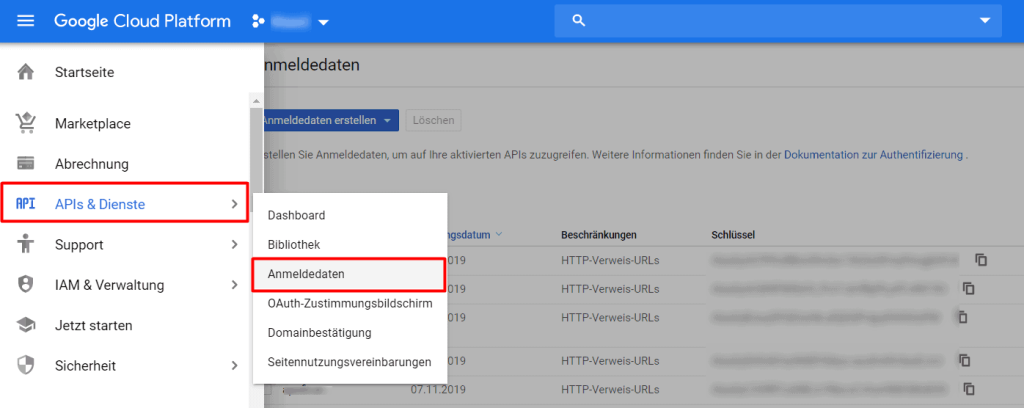Copy the key in the 07.11.2019 row
This screenshot has height=408, width=1024.
coord(968,388)
